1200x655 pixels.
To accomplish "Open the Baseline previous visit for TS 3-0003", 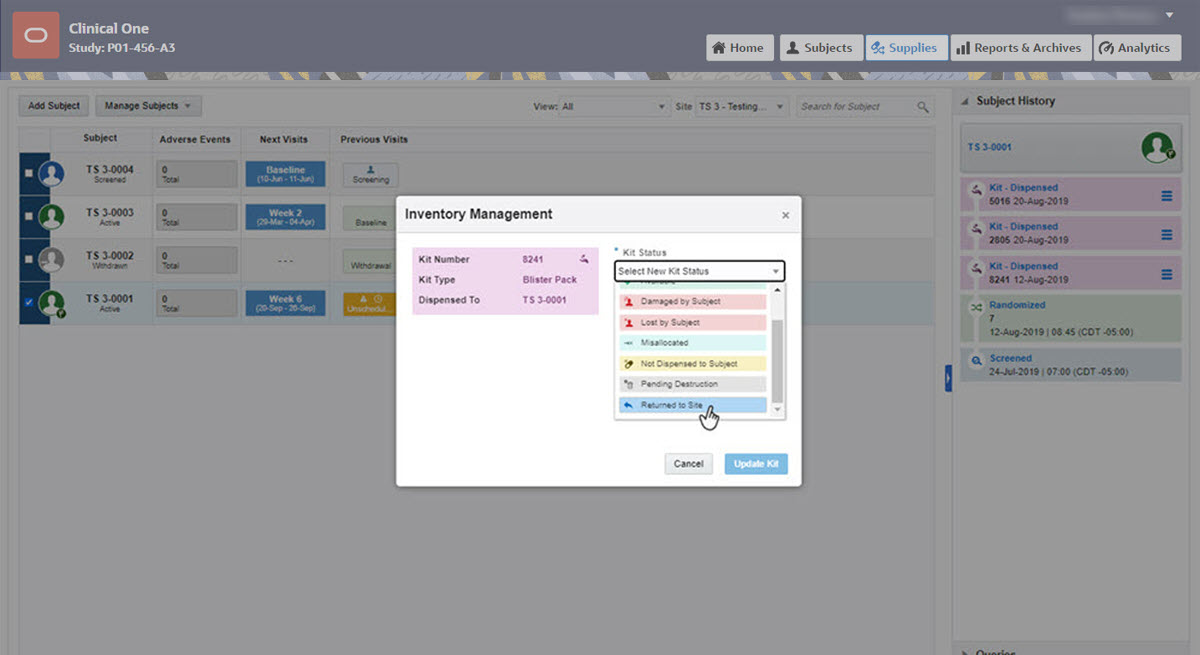I will pos(370,219).
